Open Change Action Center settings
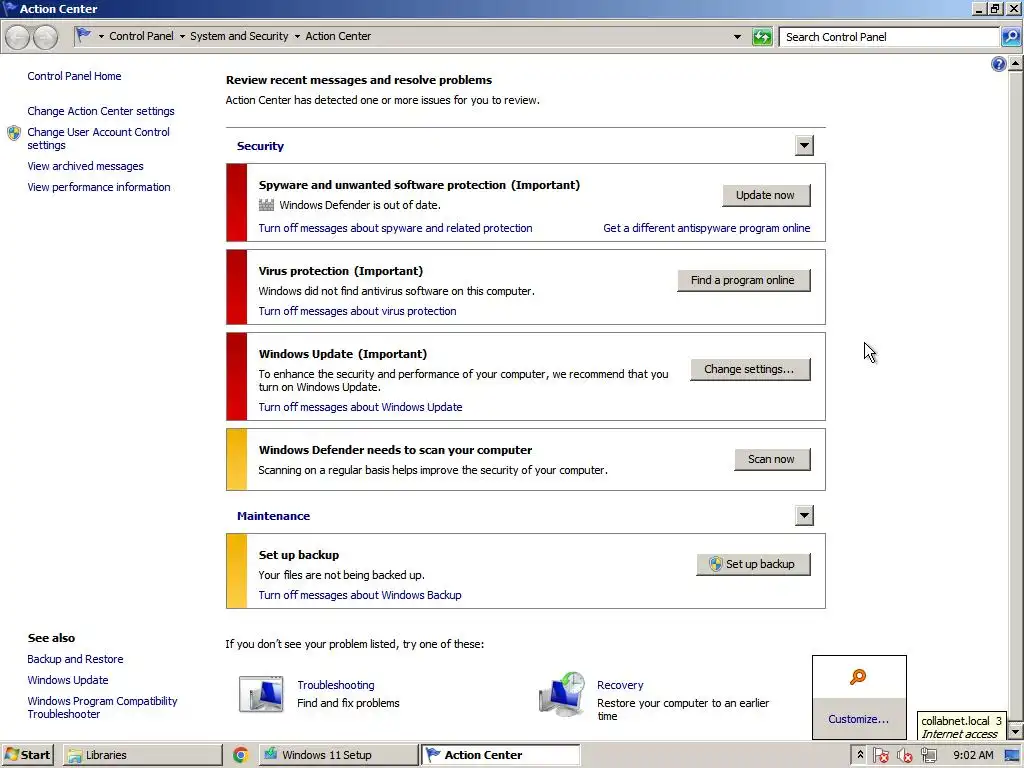Image resolution: width=1024 pixels, height=768 pixels. [x=101, y=111]
